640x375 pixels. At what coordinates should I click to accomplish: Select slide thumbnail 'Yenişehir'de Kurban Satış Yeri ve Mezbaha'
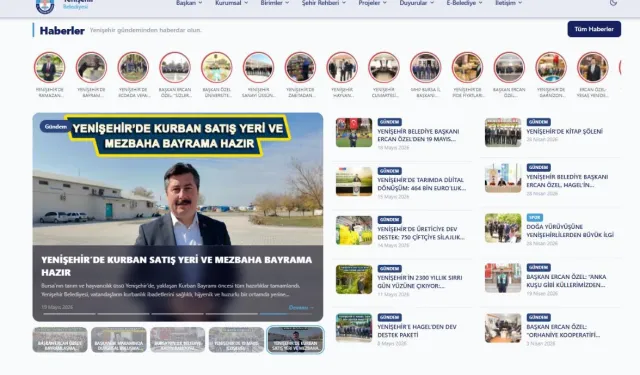(x=295, y=339)
